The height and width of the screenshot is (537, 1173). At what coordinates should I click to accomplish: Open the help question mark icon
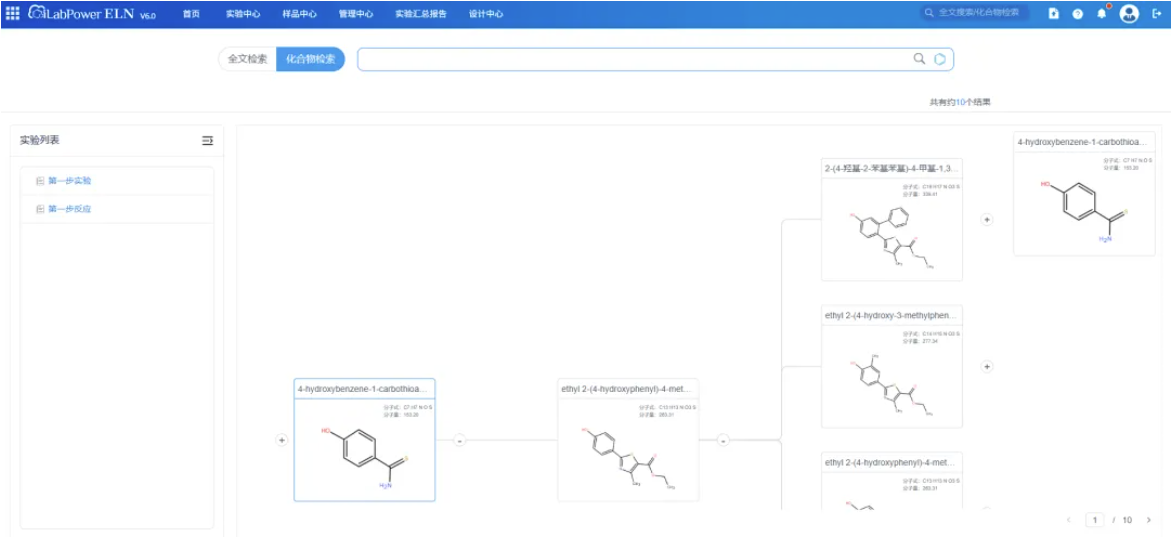coord(1078,13)
